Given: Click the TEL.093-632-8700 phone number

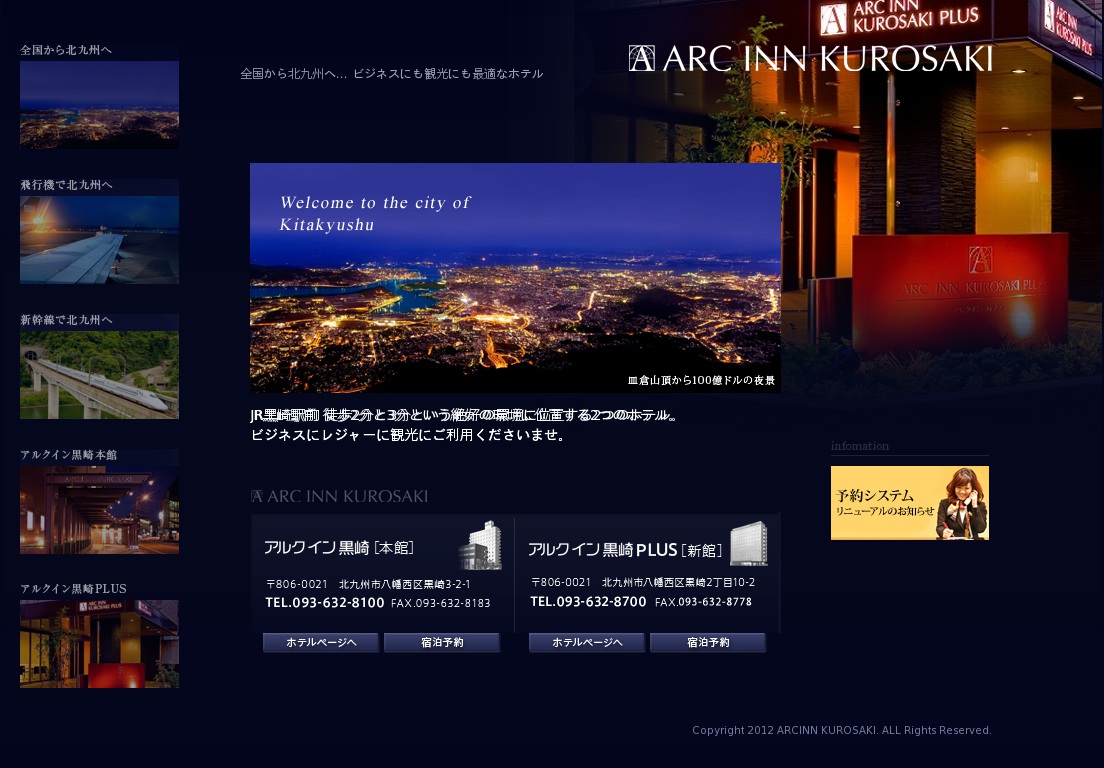Looking at the screenshot, I should (x=588, y=601).
